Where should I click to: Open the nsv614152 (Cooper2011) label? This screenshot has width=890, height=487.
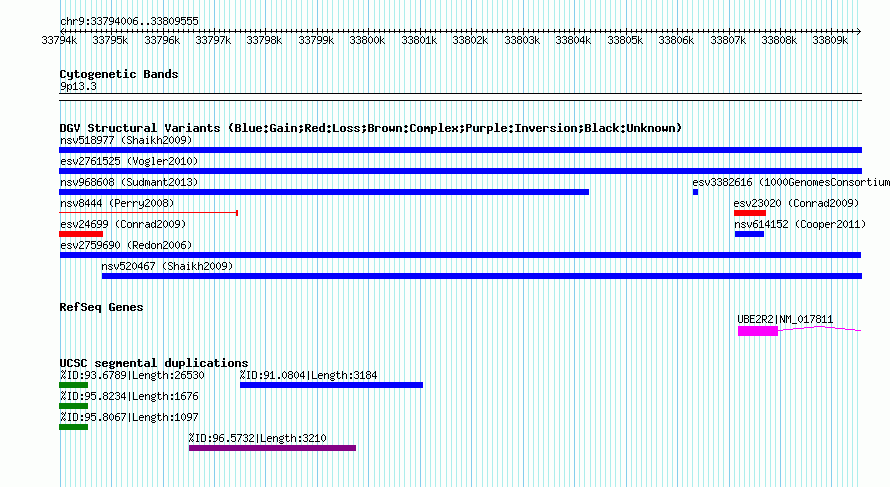pyautogui.click(x=800, y=224)
